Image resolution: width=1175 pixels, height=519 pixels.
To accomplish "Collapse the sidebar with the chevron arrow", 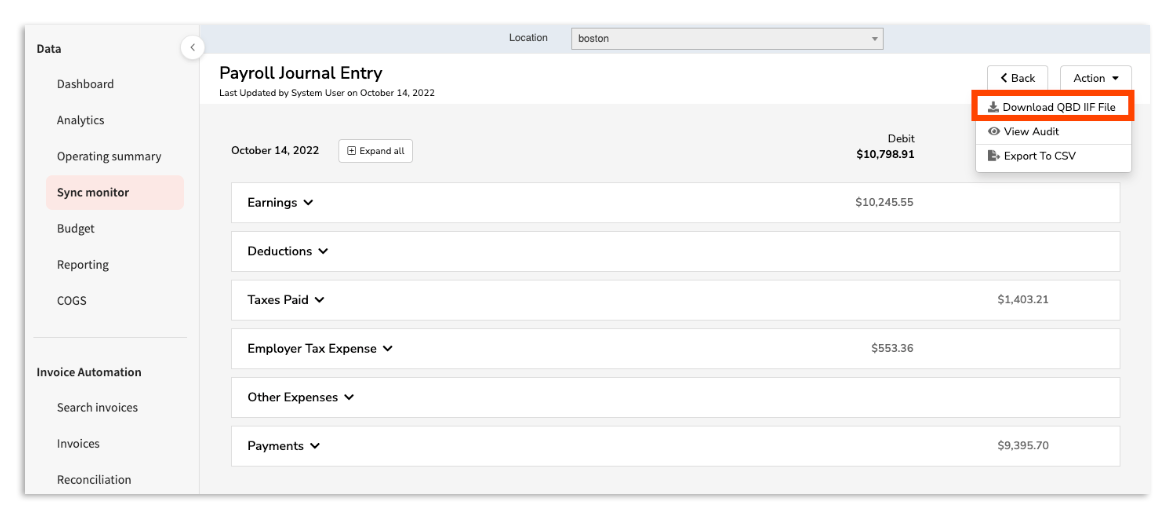I will click(x=192, y=48).
